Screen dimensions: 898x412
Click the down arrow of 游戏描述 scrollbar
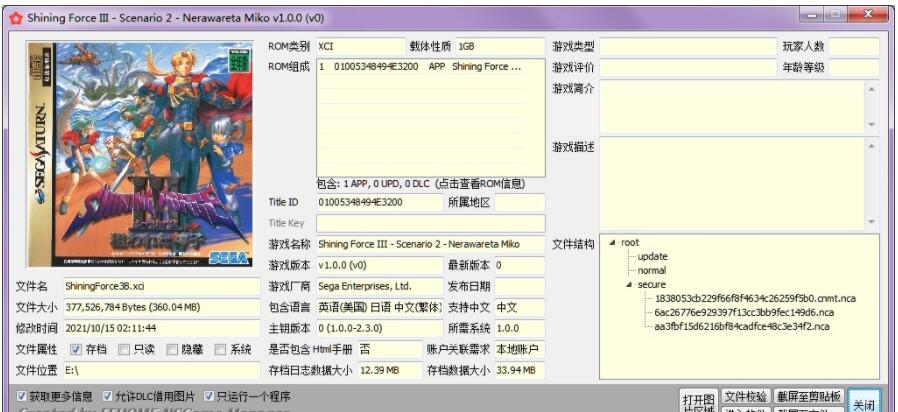pos(872,222)
